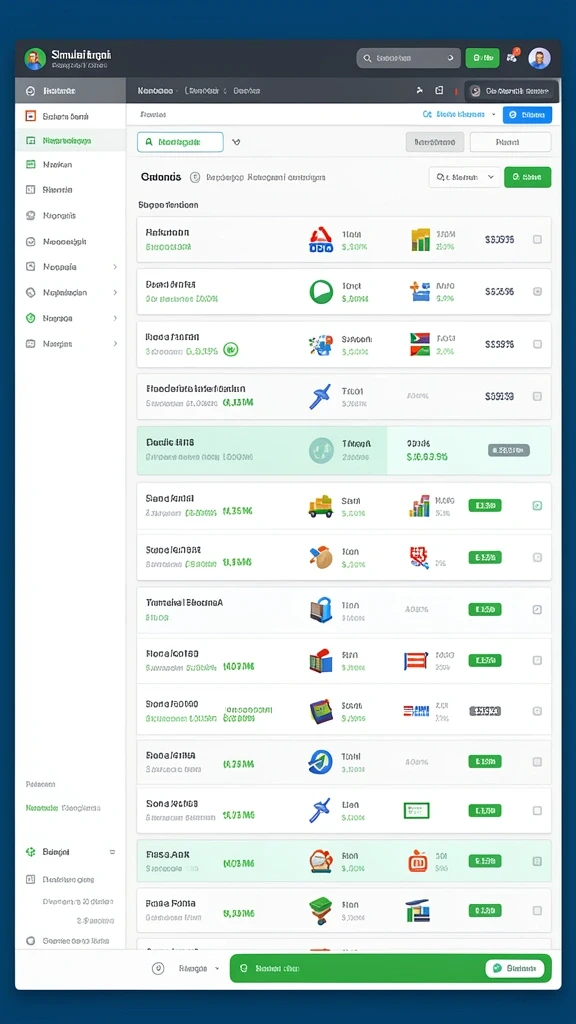Click the white pill button in green footer bar

point(515,968)
